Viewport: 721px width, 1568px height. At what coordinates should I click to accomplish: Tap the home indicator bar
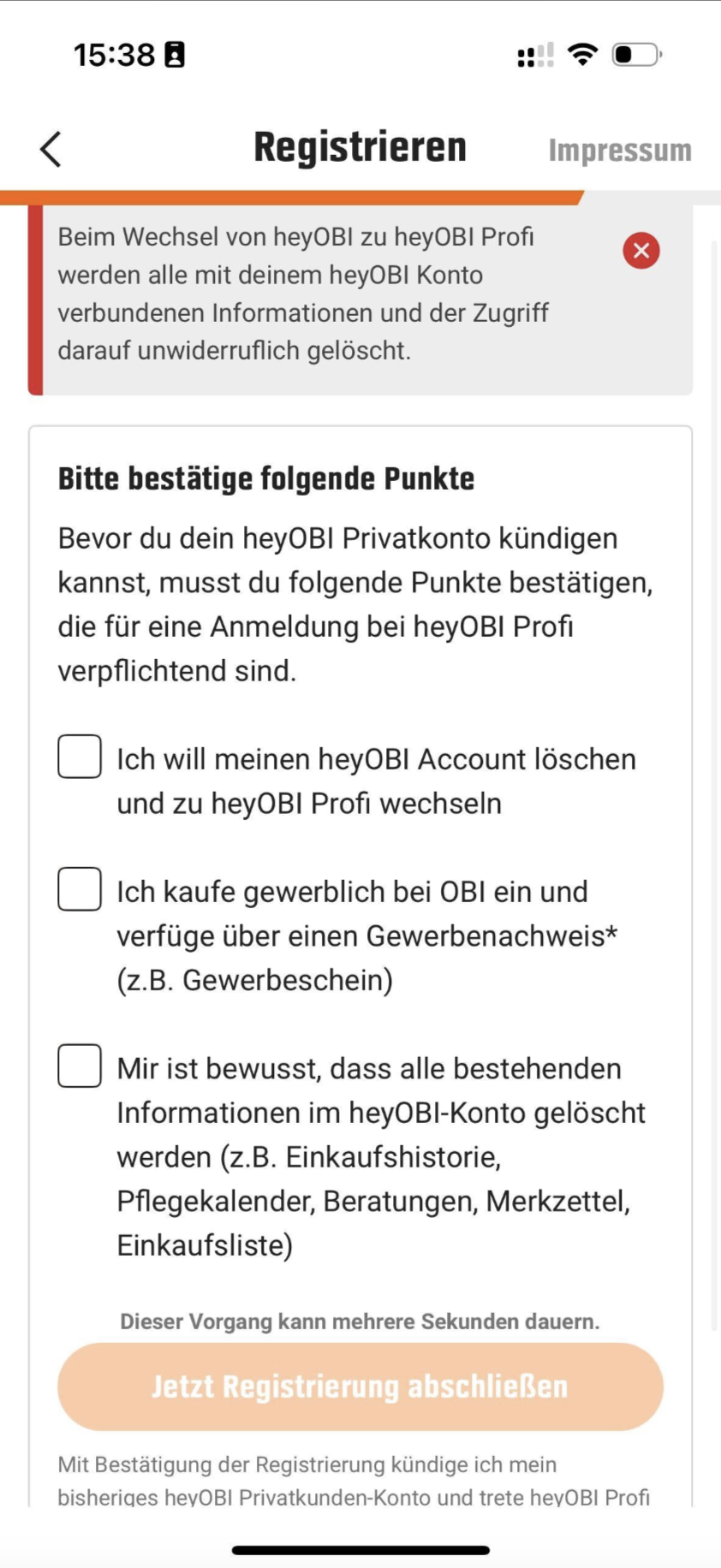360,1550
